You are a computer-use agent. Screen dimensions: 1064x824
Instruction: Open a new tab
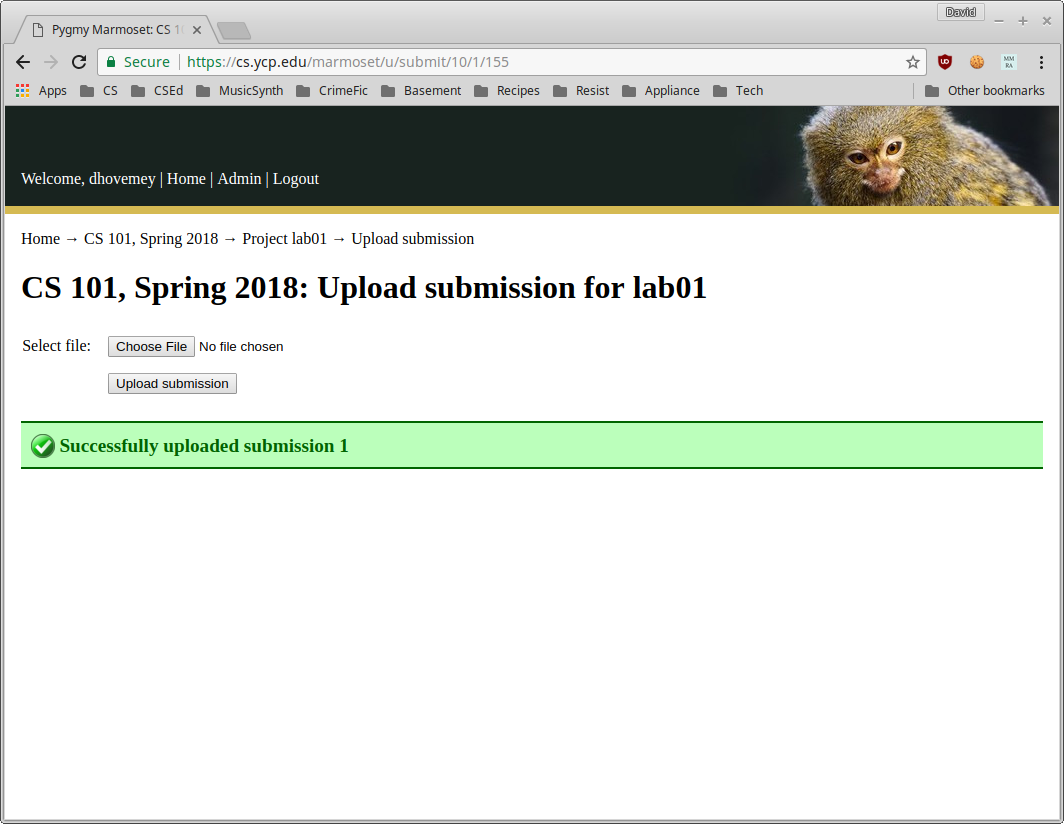point(234,31)
